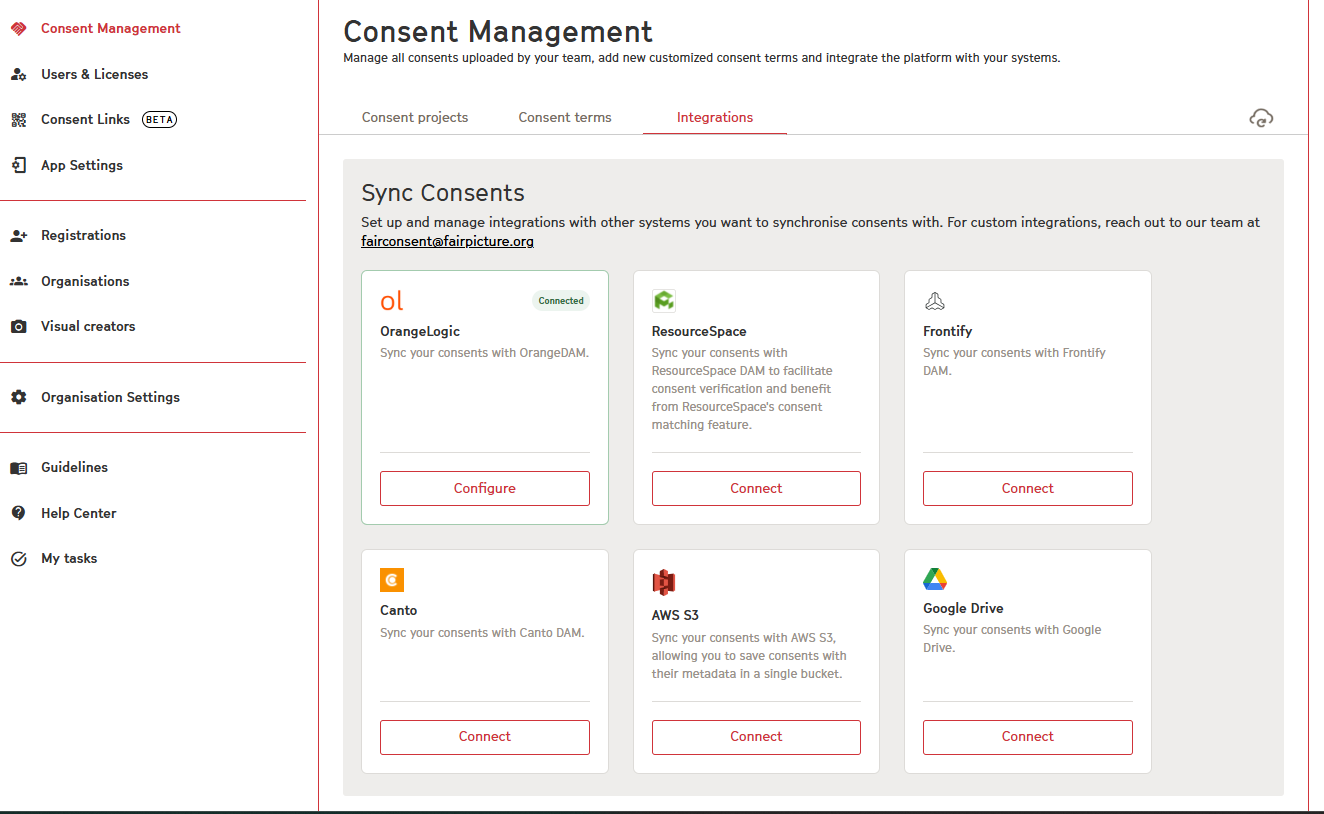The height and width of the screenshot is (814, 1324).
Task: Click the "Sync your consents with OrangeDAM" text
Action: 485,353
